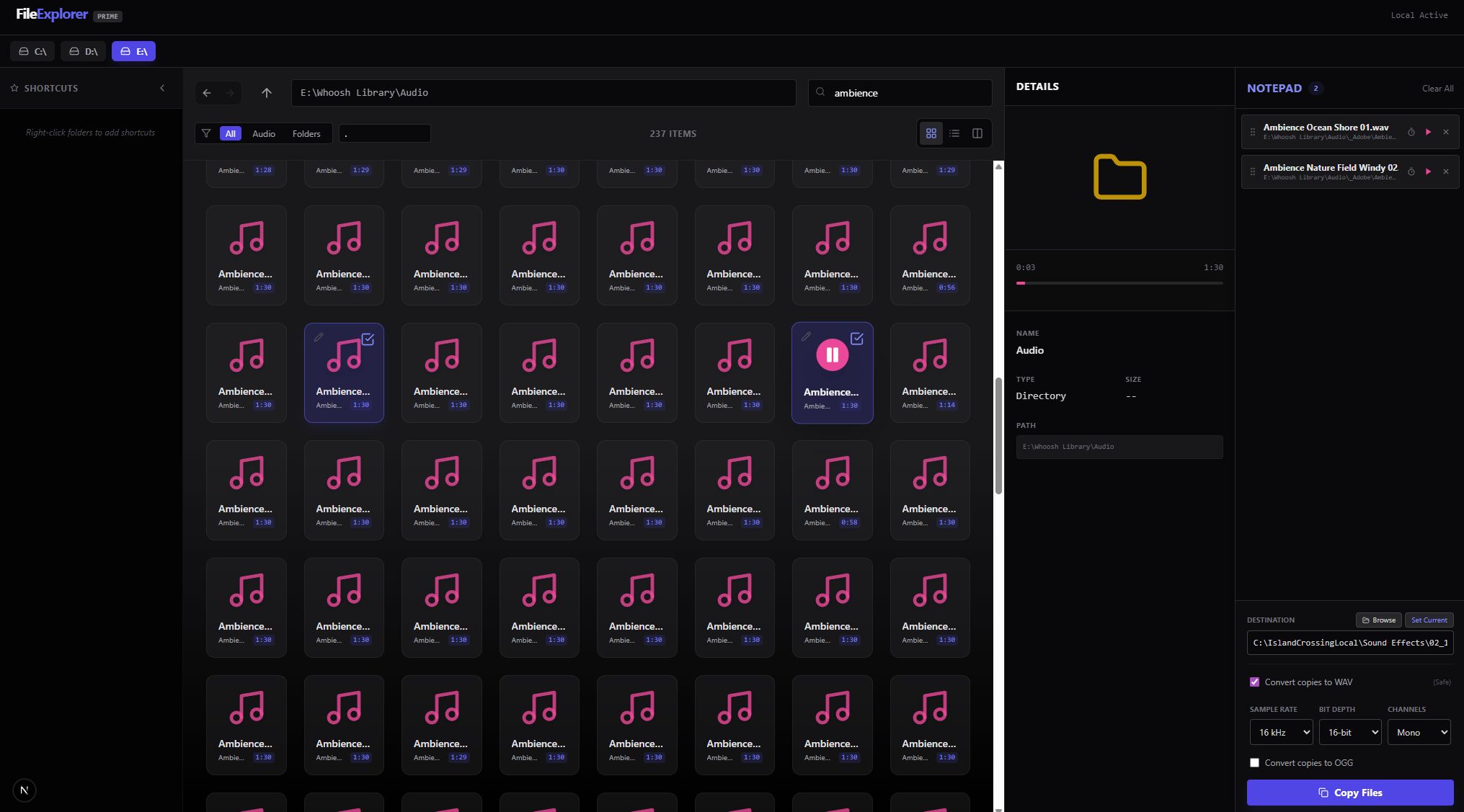Collapse the Shortcuts sidebar
The height and width of the screenshot is (812, 1464).
pyautogui.click(x=162, y=88)
